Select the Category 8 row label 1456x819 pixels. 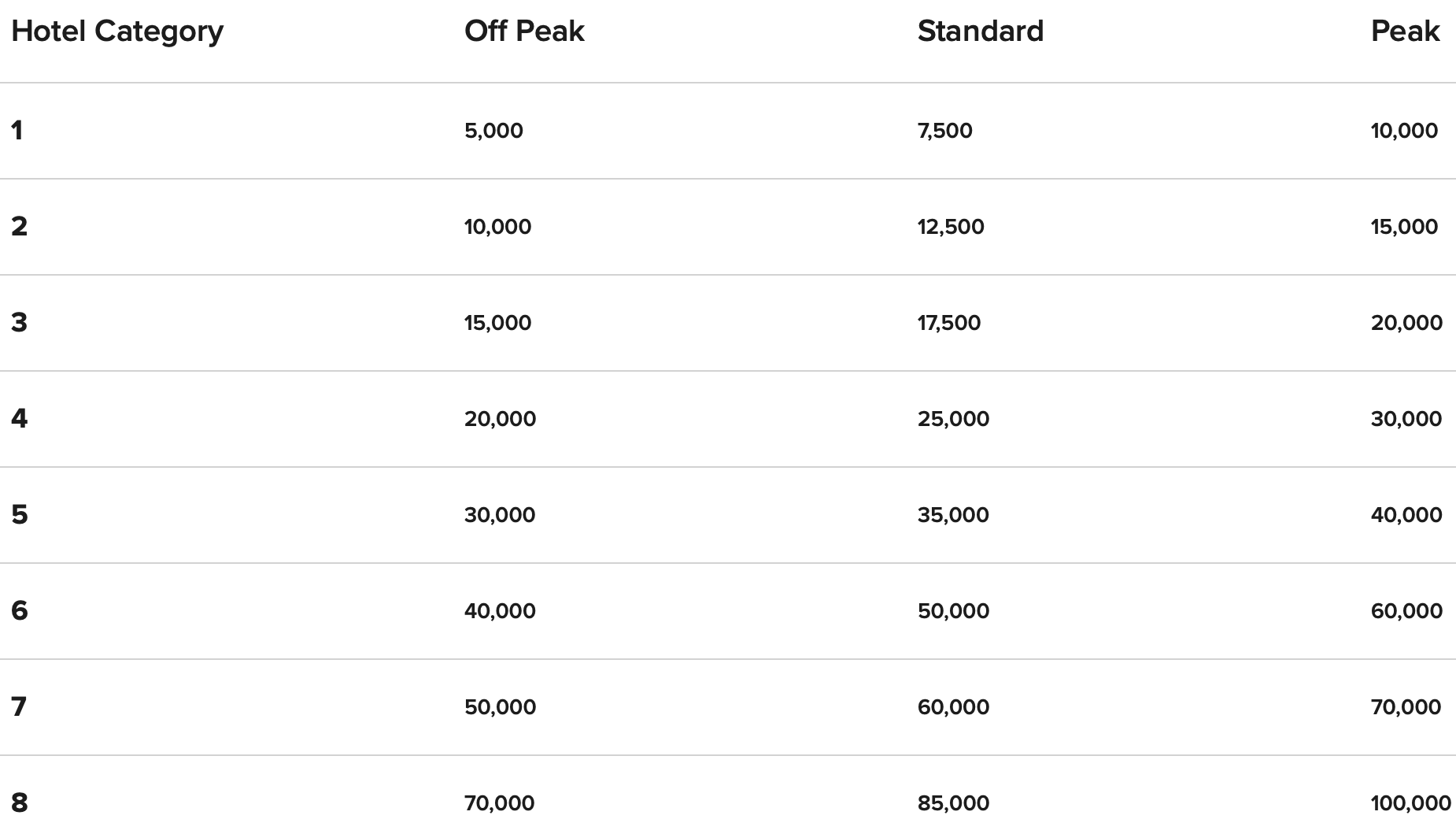point(19,802)
